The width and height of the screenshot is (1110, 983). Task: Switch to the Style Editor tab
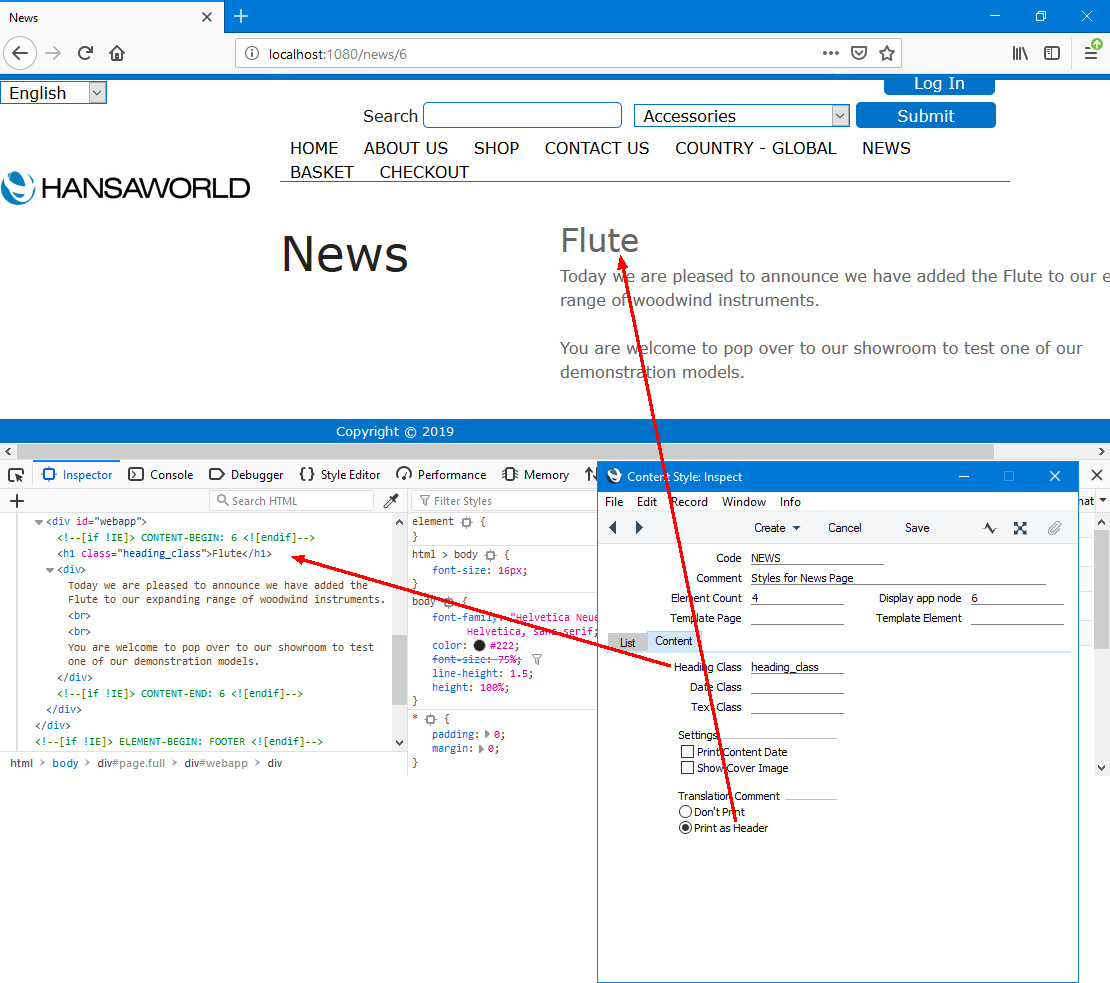pos(340,475)
